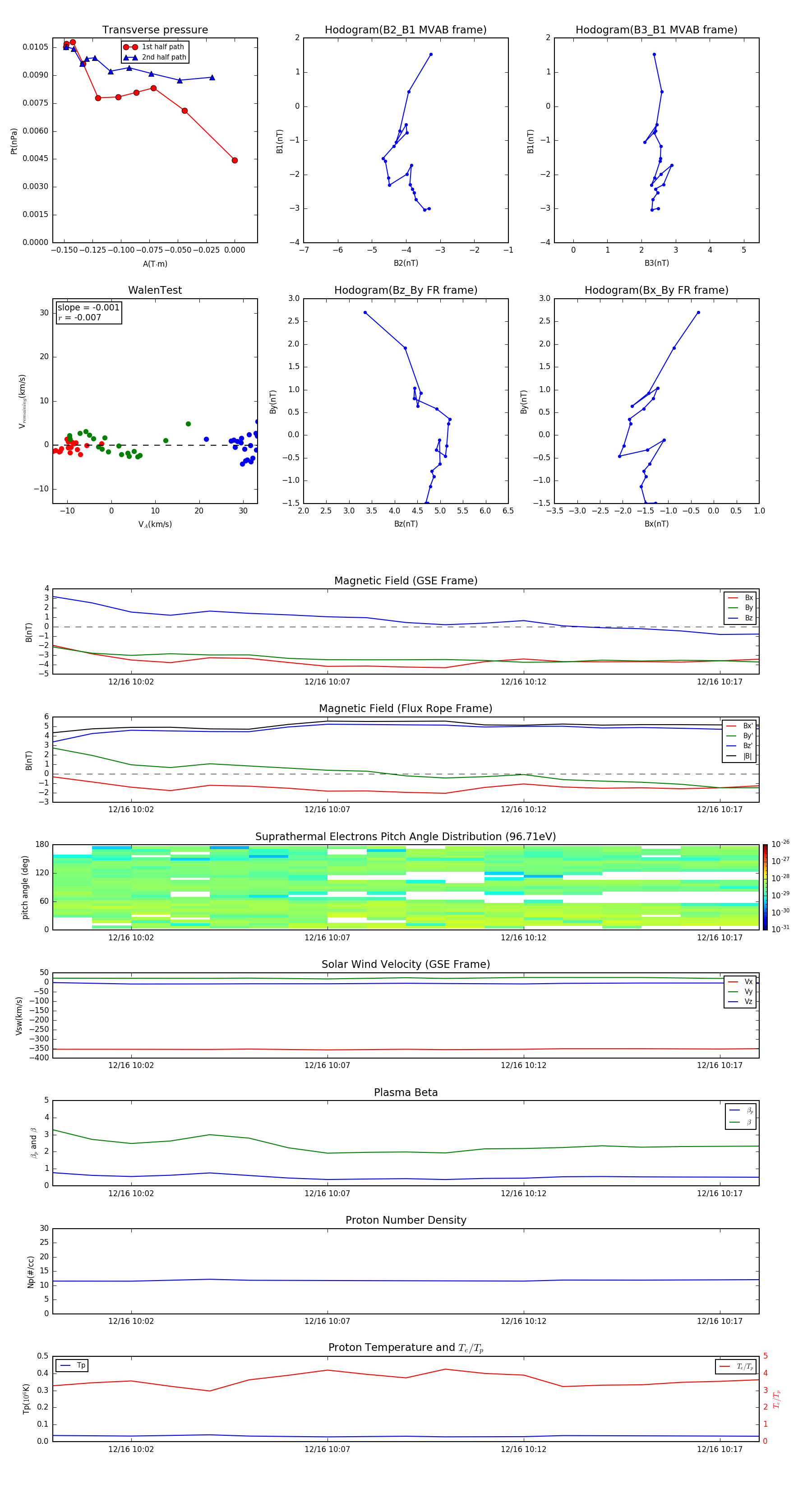Click '12/16 10:07' tick under GSE magnetic field
The width and height of the screenshot is (812, 1489).
(x=327, y=681)
